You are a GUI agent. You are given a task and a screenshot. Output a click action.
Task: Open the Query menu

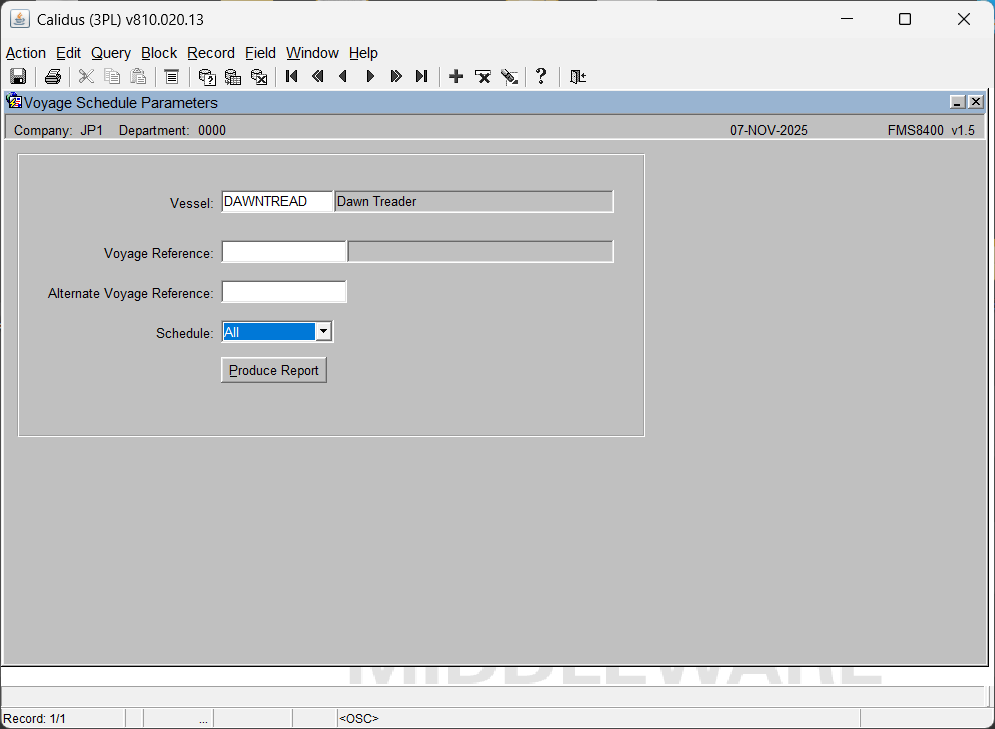click(x=111, y=53)
